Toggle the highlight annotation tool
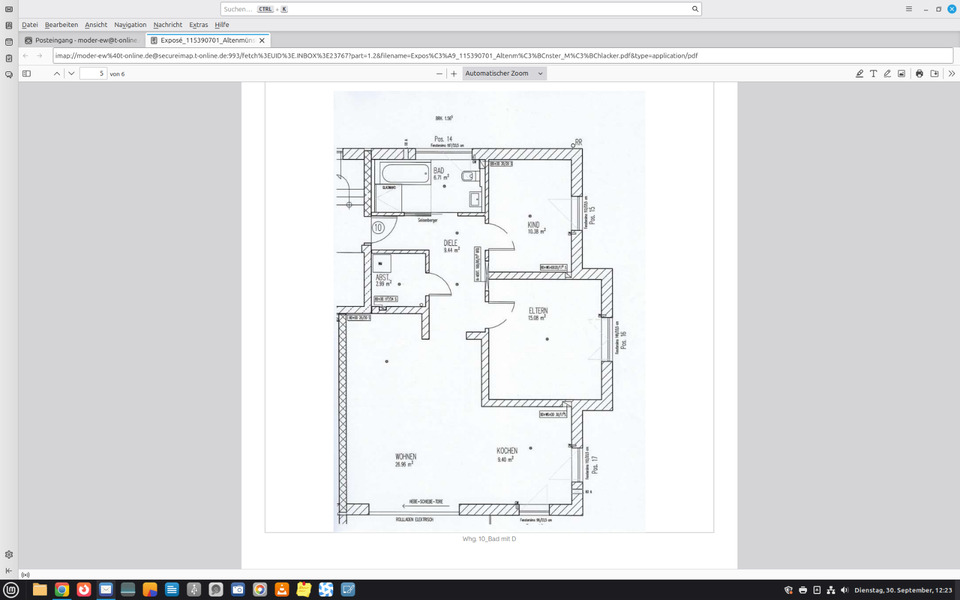Viewport: 960px width, 600px height. point(859,73)
